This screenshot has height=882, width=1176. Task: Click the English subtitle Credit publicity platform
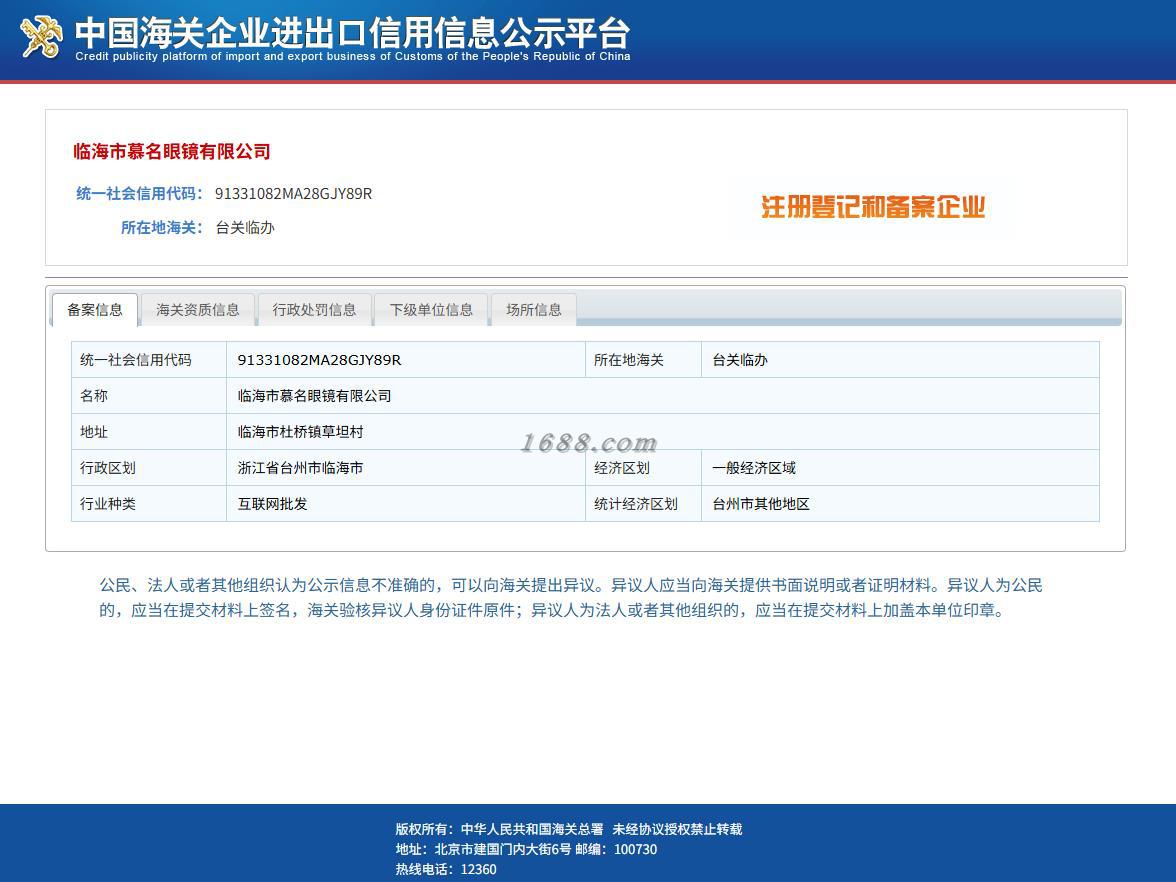[352, 56]
